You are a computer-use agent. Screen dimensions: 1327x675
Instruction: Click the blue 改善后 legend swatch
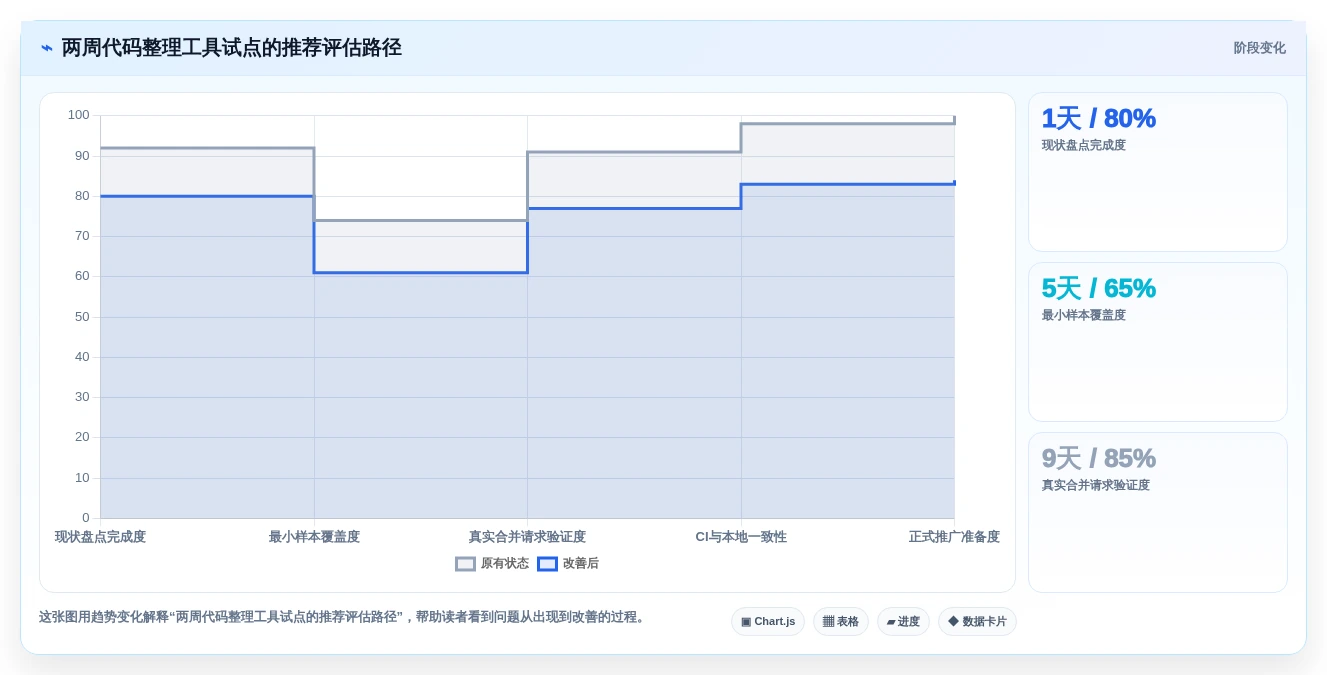(548, 564)
